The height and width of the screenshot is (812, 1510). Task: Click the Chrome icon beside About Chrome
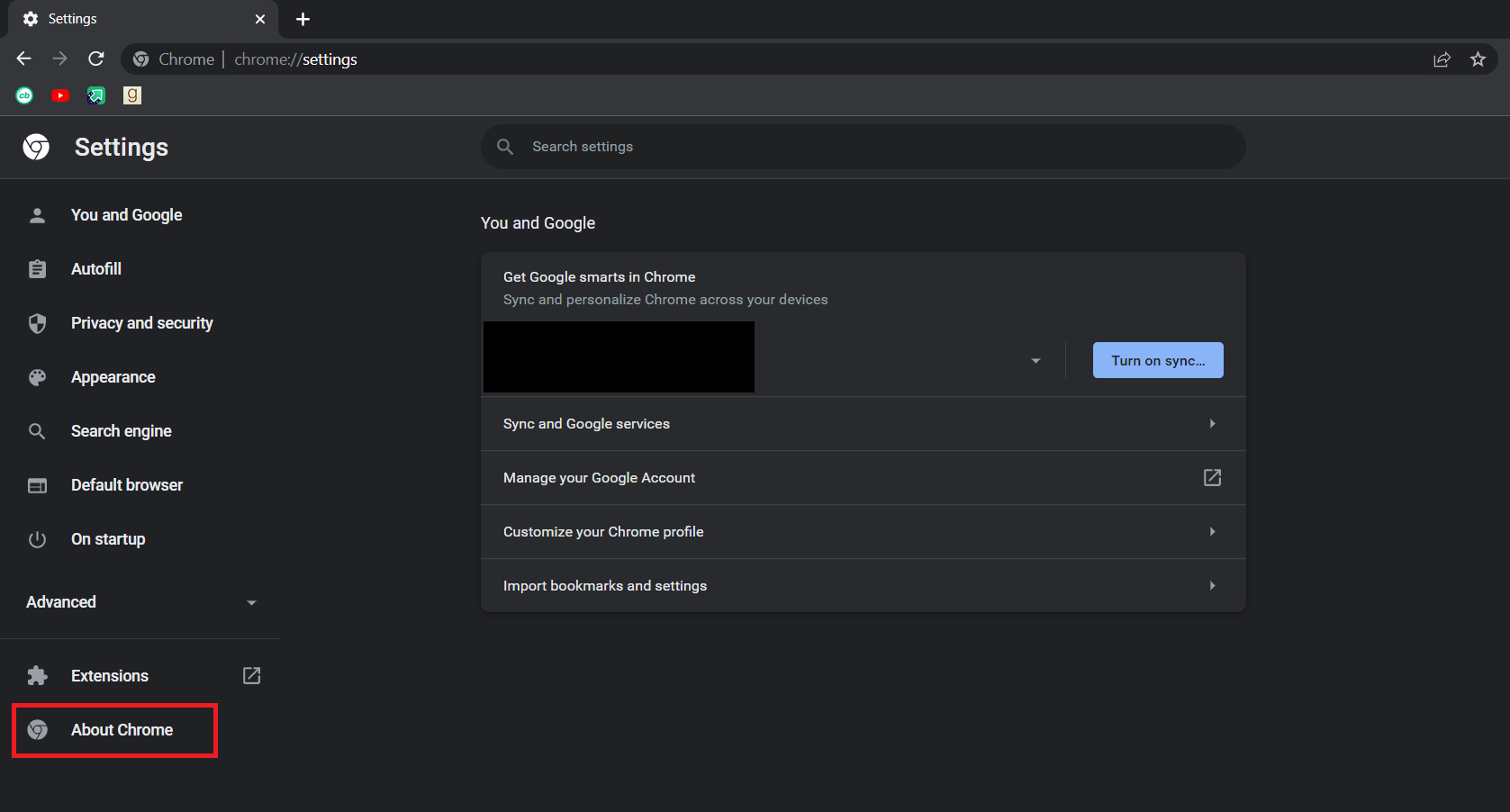pyautogui.click(x=37, y=730)
